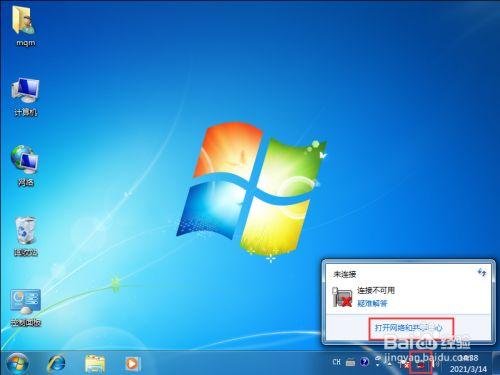Open Windows Explorer folder on taskbar
Image resolution: width=500 pixels, height=375 pixels.
click(x=95, y=363)
